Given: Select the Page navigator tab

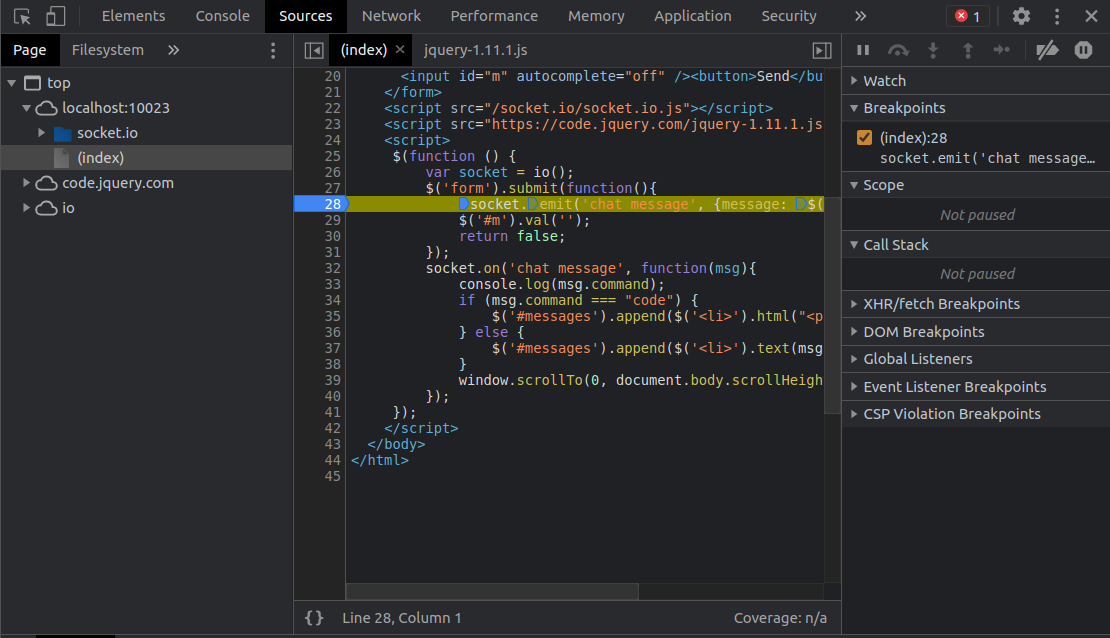Looking at the screenshot, I should coord(29,50).
